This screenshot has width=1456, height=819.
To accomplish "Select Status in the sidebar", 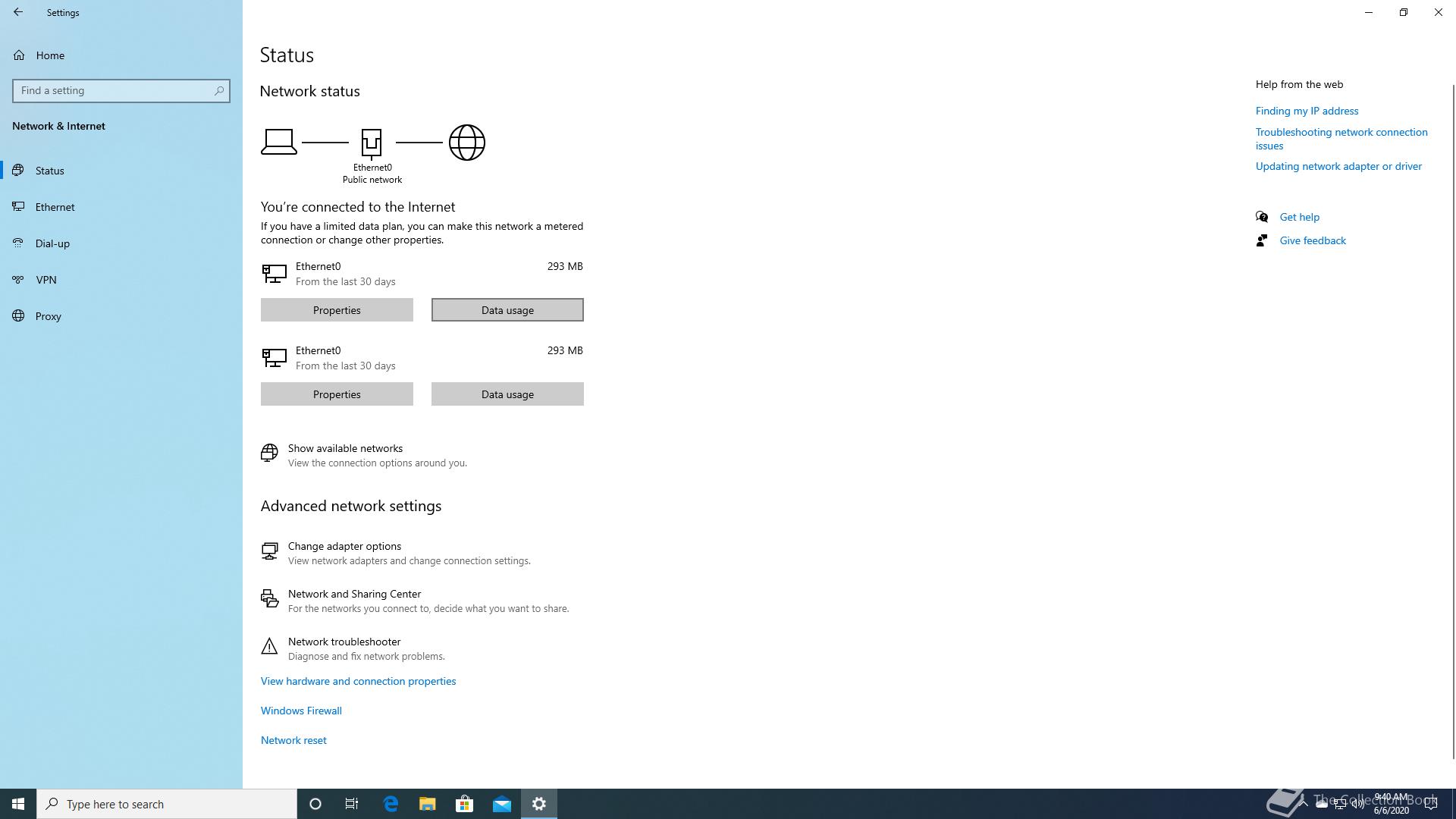I will coord(121,171).
